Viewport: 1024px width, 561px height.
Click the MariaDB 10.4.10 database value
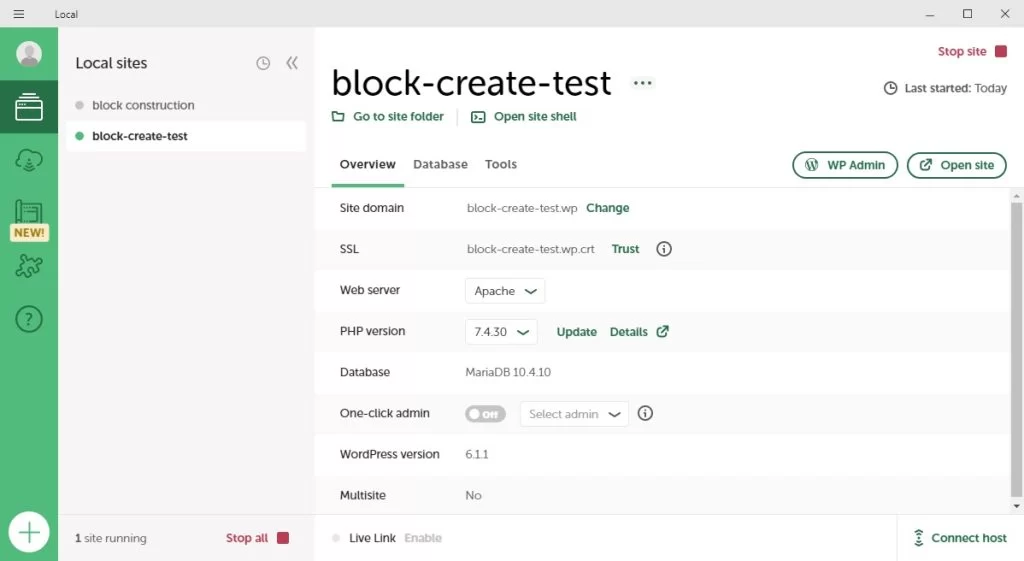pos(508,372)
